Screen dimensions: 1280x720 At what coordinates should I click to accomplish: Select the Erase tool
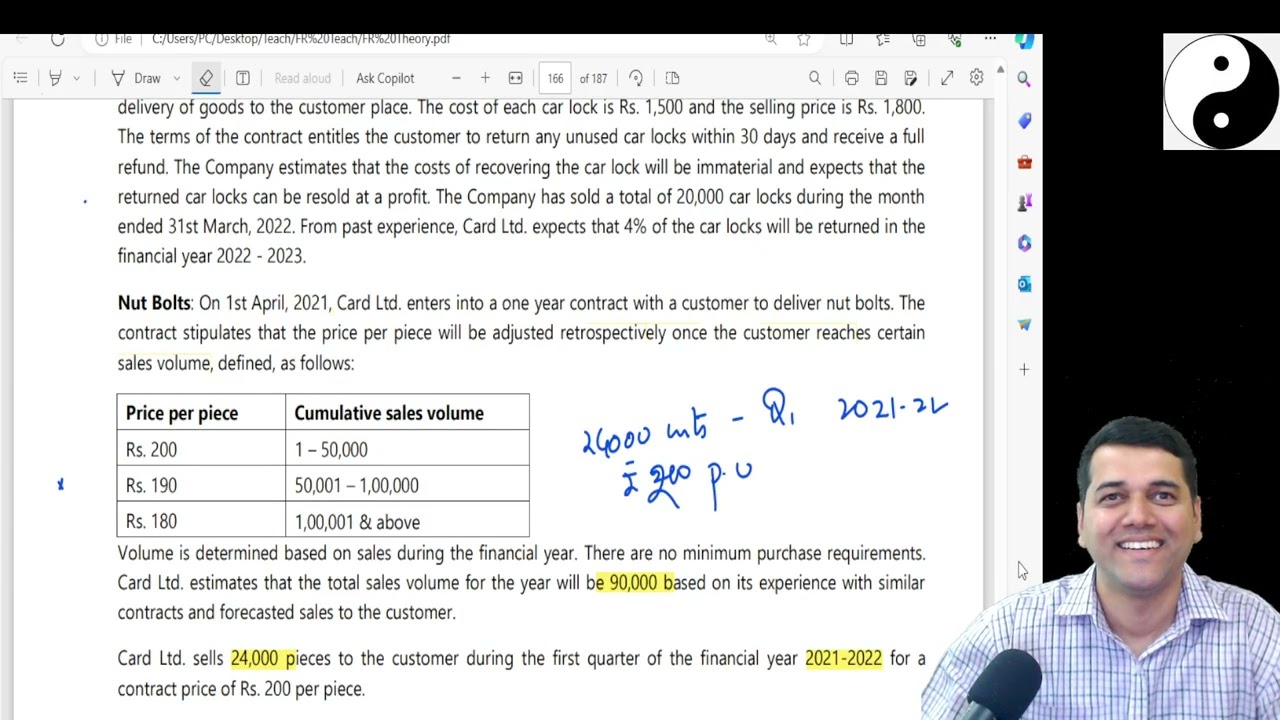pos(206,78)
